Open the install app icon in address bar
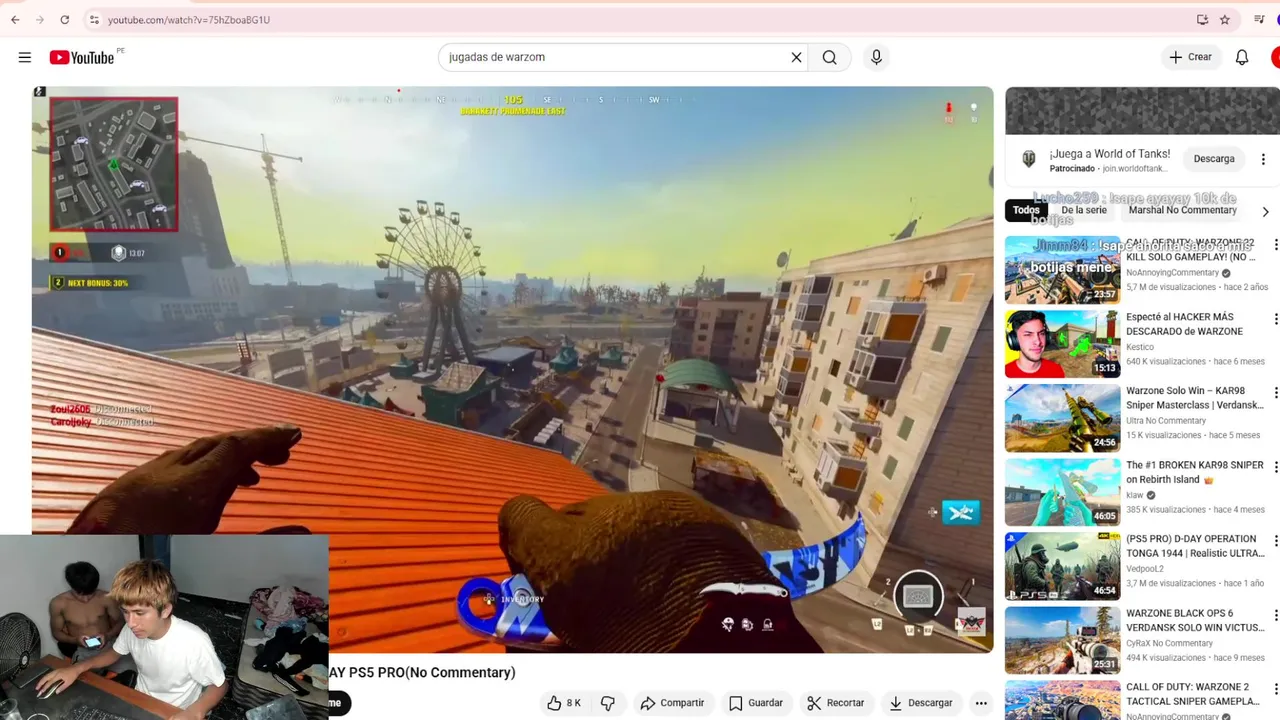The width and height of the screenshot is (1280, 720). [x=1202, y=19]
